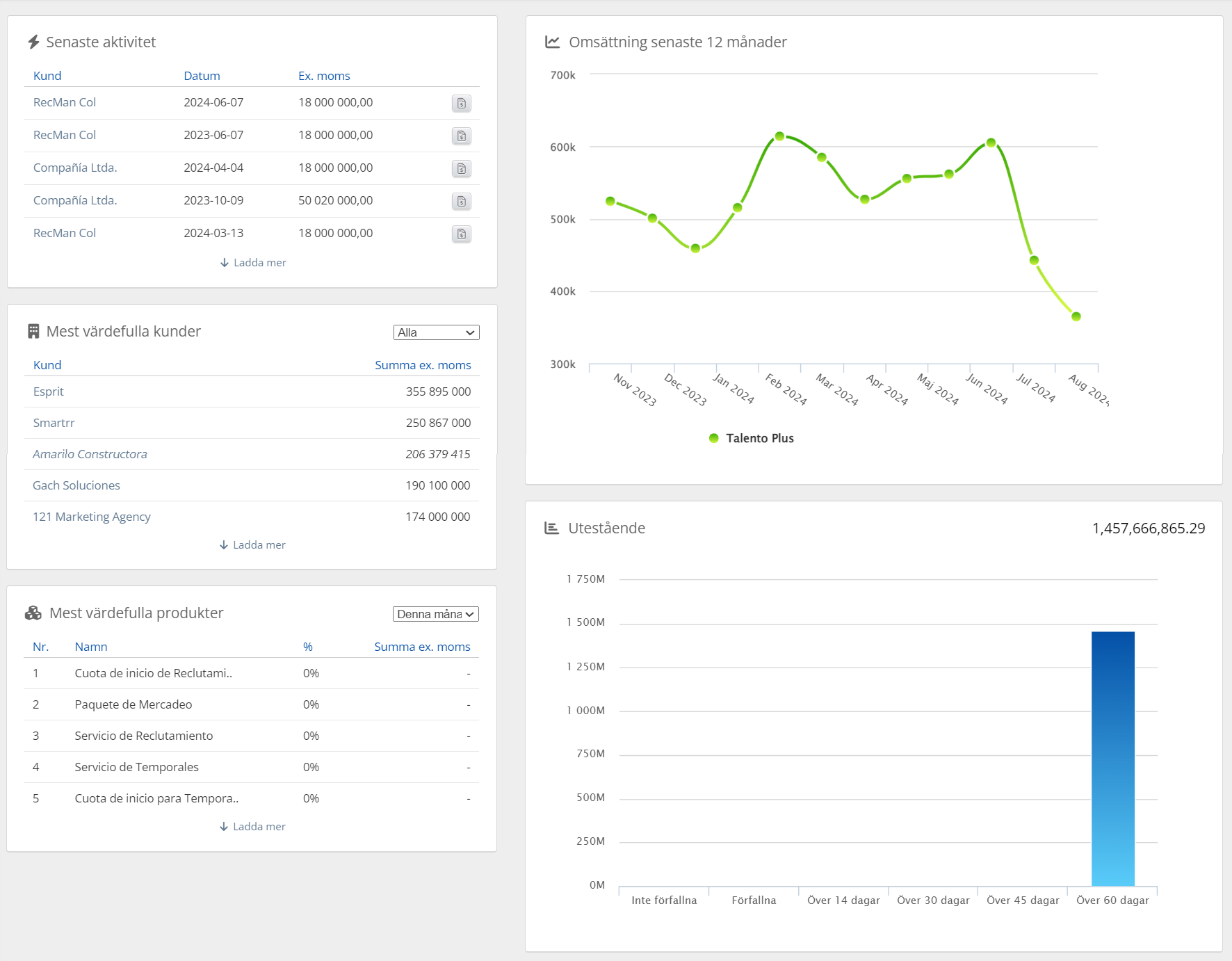The width and height of the screenshot is (1232, 961).
Task: Sort activity table by Datum column
Action: (x=202, y=76)
